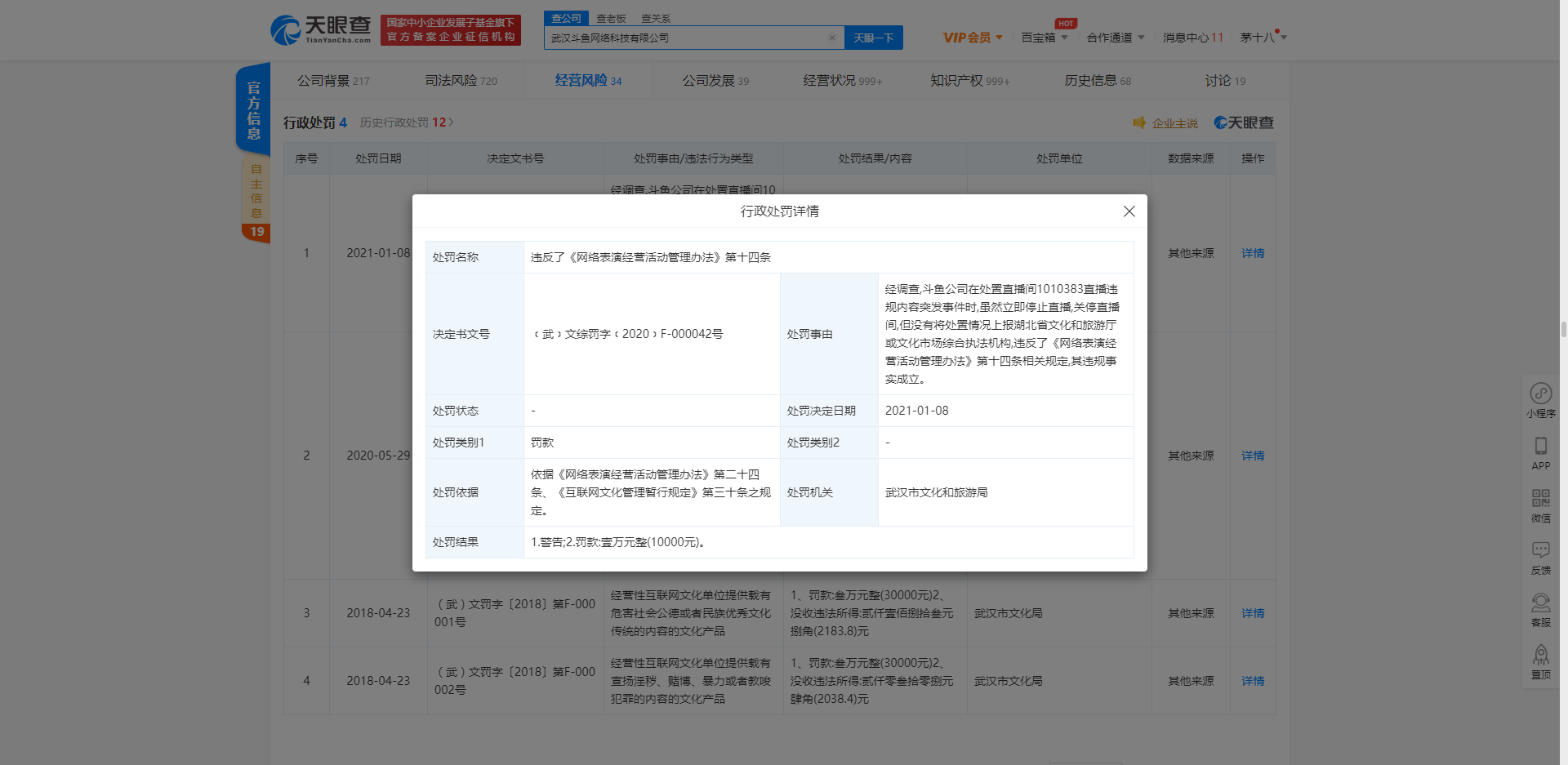This screenshot has height=765, width=1568.
Task: Click the 天眼查 logo
Action: (x=321, y=30)
